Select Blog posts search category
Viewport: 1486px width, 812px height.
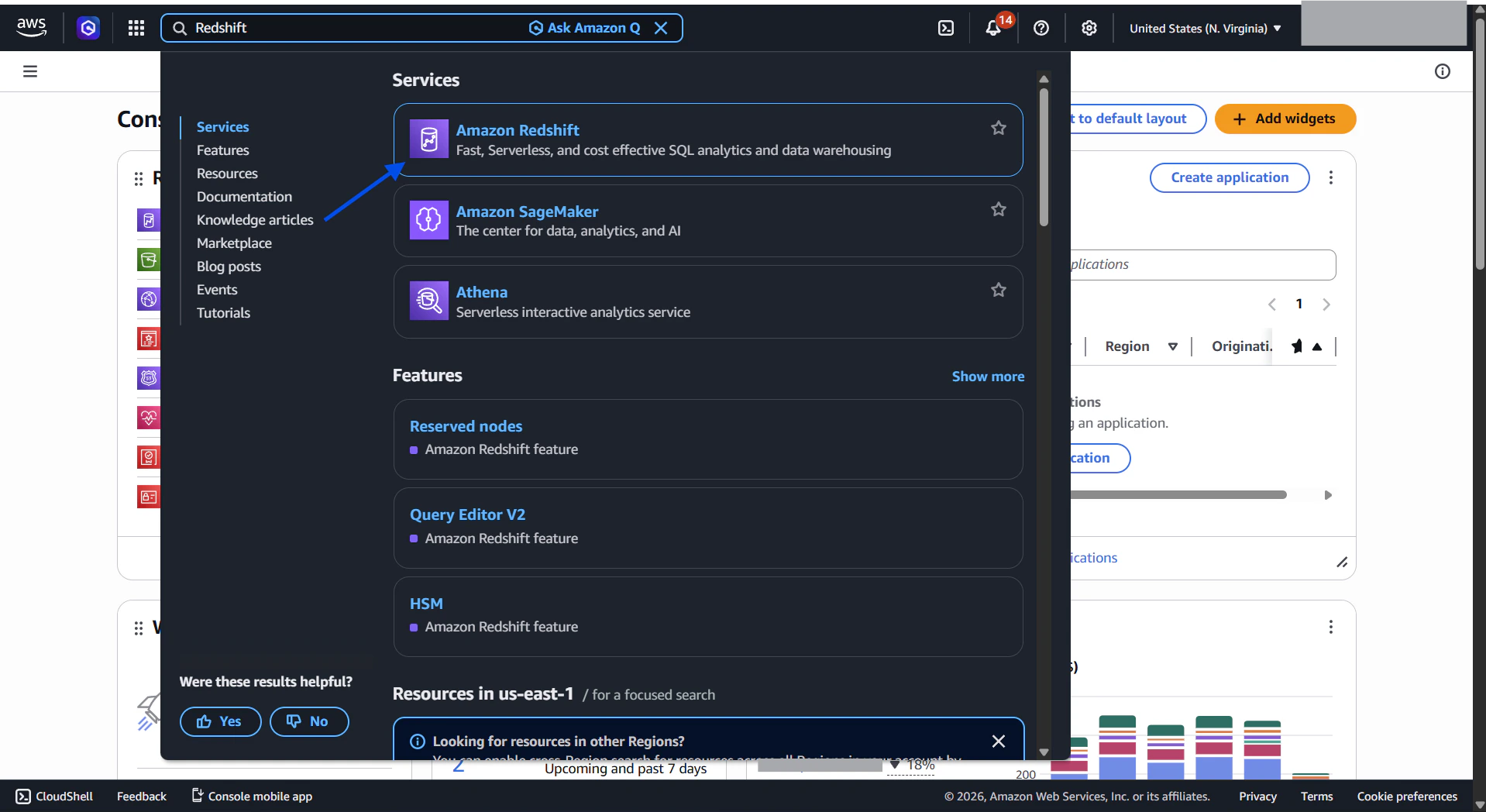(229, 267)
